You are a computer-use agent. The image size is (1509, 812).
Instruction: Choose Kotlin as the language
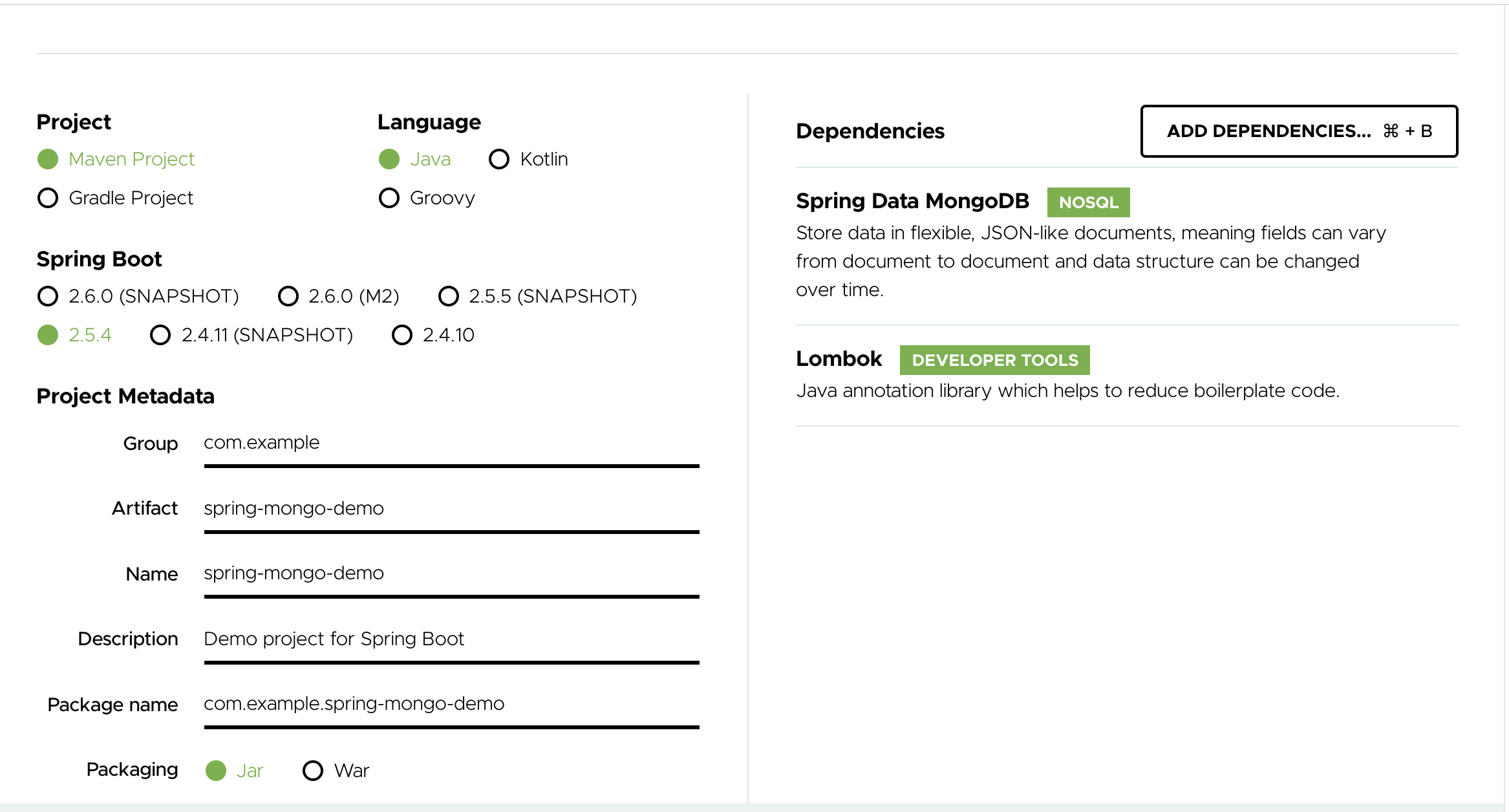pyautogui.click(x=498, y=158)
